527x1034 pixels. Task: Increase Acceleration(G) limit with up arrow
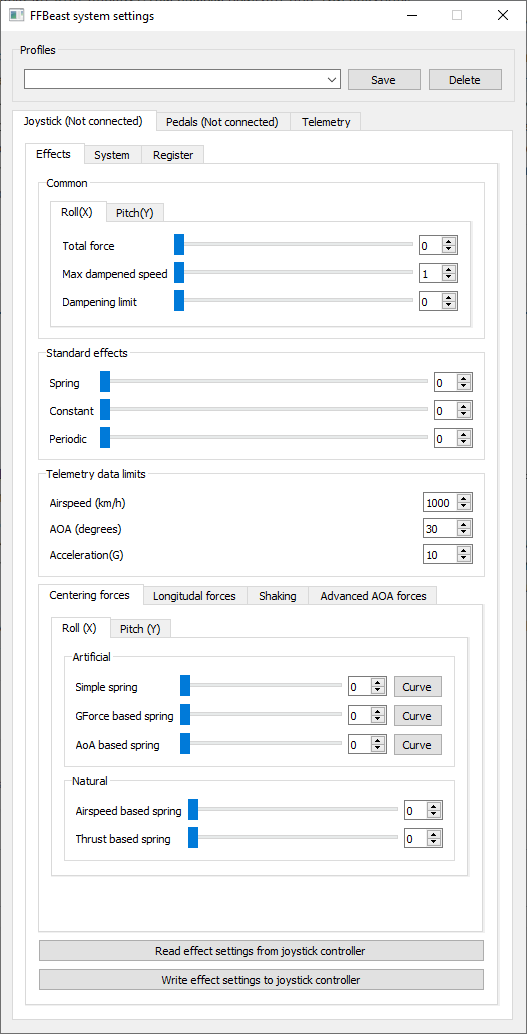pyautogui.click(x=464, y=551)
